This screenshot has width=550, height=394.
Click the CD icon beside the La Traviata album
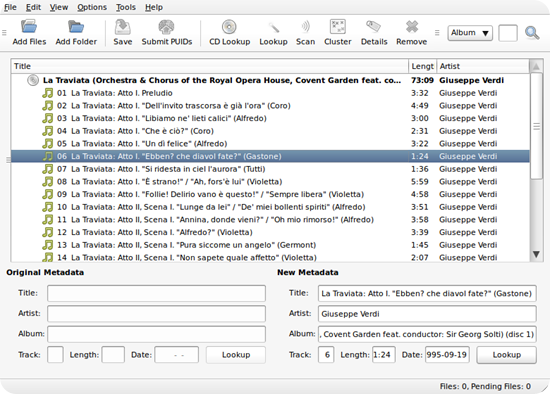[33, 80]
